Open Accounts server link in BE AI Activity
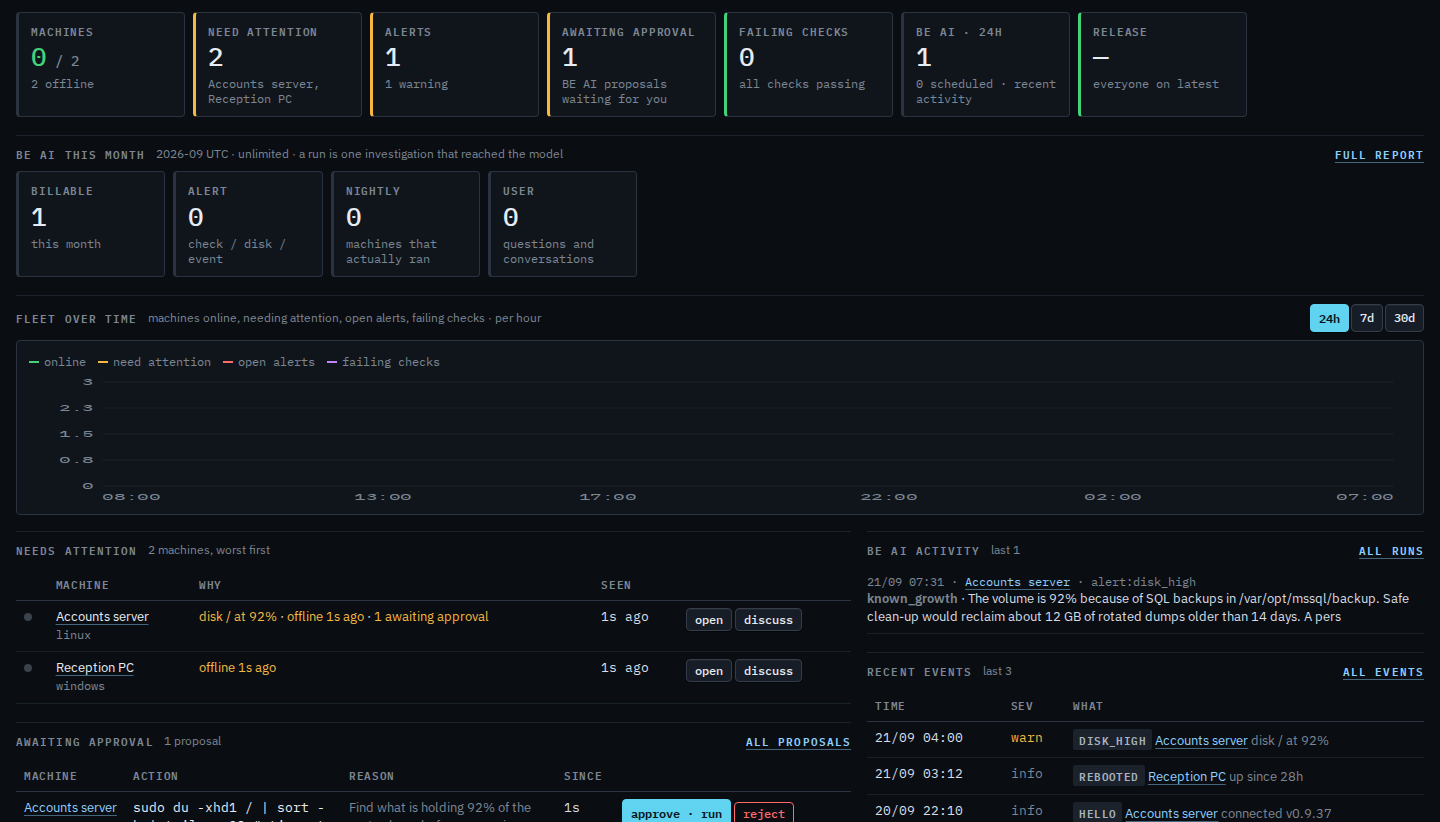 tap(1017, 582)
